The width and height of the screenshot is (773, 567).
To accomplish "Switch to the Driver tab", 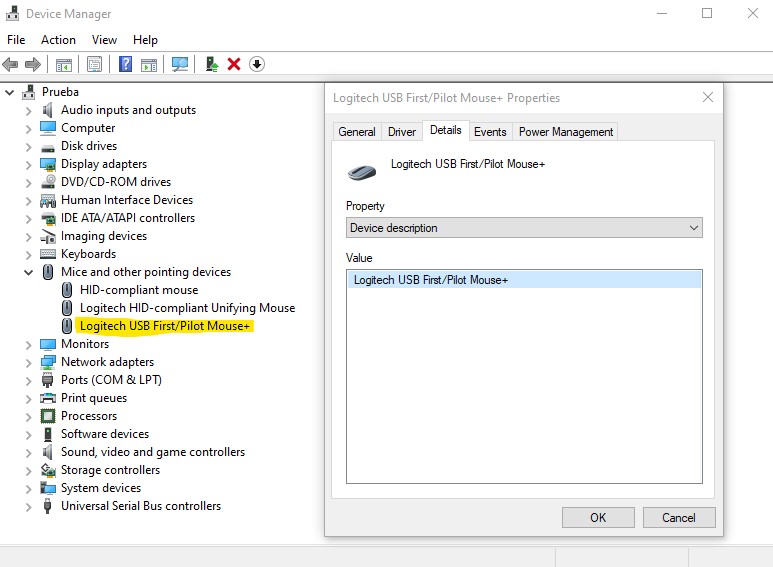I will point(402,132).
